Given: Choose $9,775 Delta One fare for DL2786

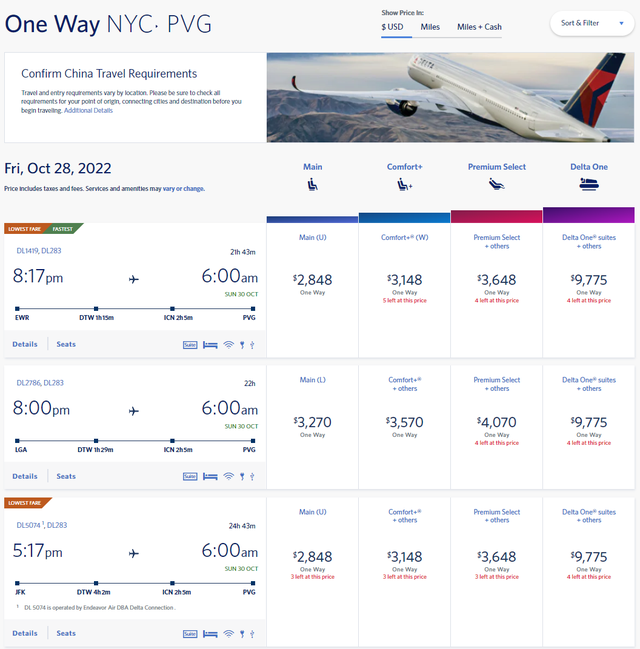Looking at the screenshot, I should (x=588, y=424).
